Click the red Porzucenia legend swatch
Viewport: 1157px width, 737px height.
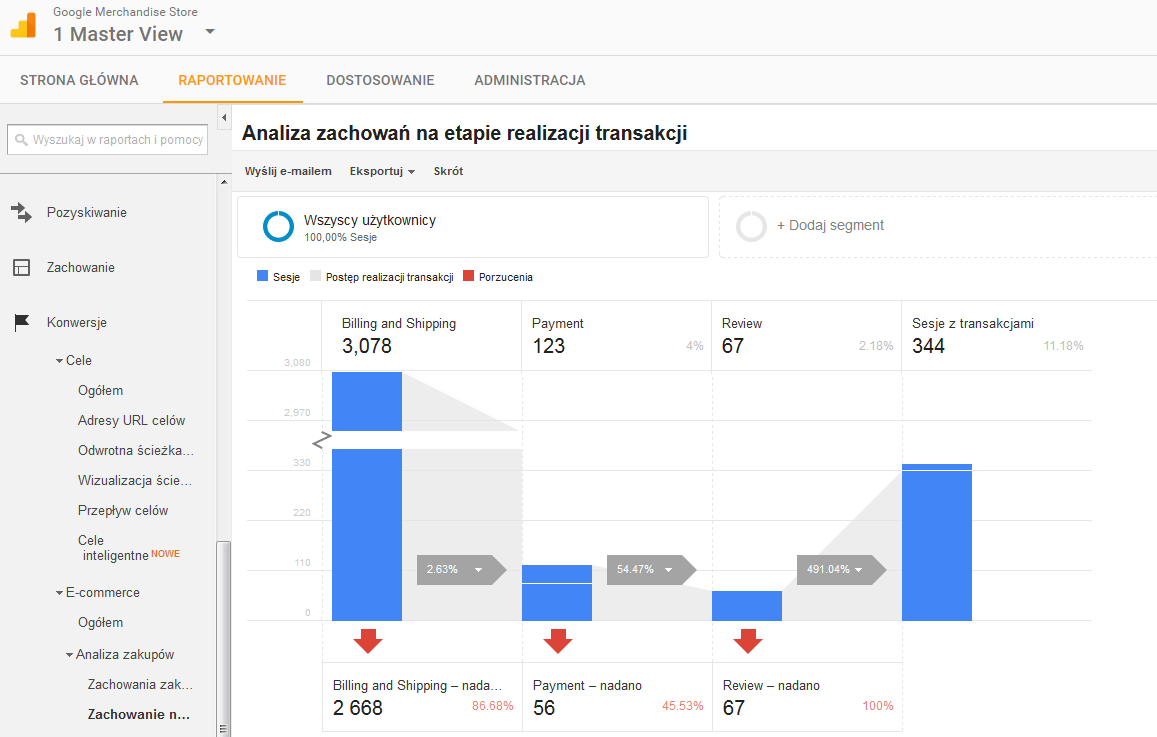tap(468, 276)
